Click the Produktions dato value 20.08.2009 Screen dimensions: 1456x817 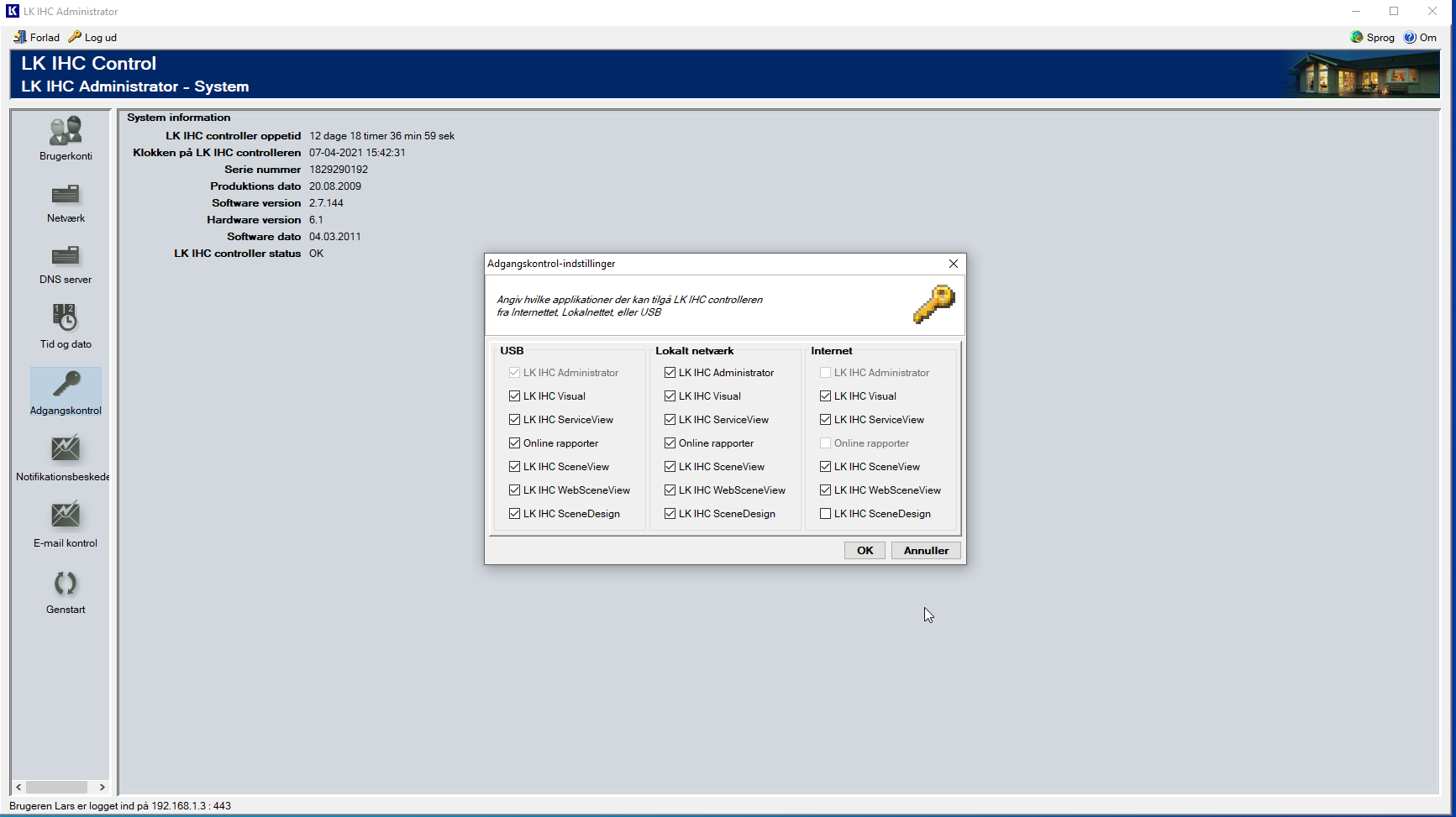coord(335,186)
